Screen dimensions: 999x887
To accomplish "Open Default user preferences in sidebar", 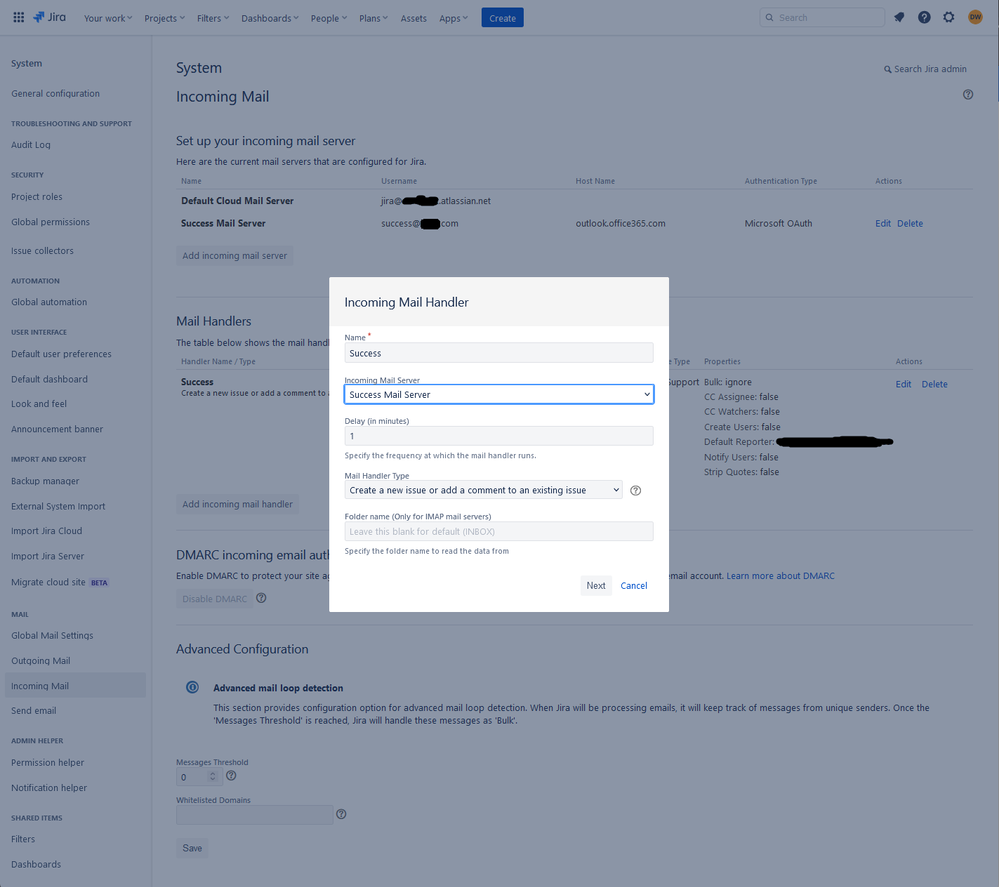I will (x=61, y=354).
